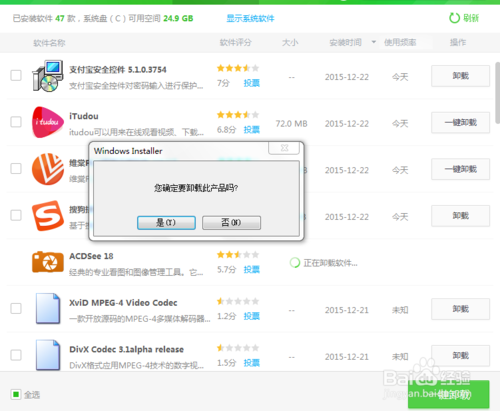Screen dimensions: 500x411
Task: Click the 5.7分 score for ACDSee
Action: (x=227, y=269)
